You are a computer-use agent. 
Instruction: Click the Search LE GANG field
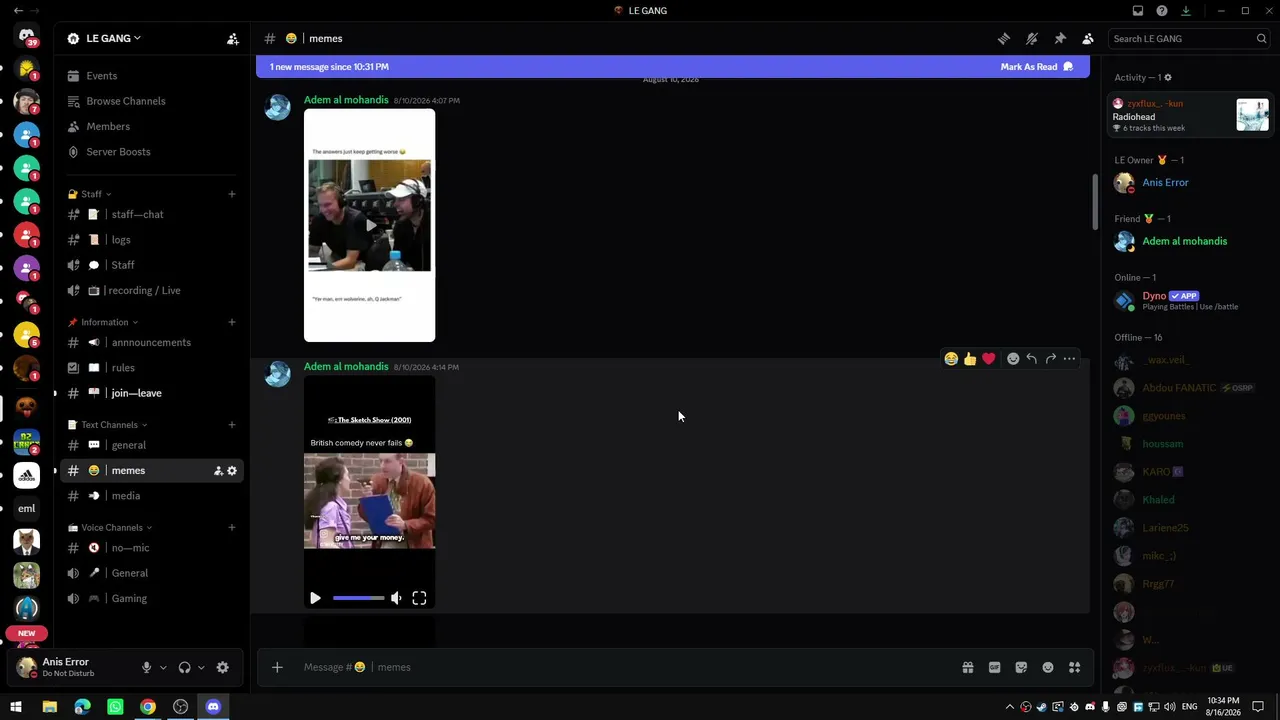click(x=1189, y=39)
